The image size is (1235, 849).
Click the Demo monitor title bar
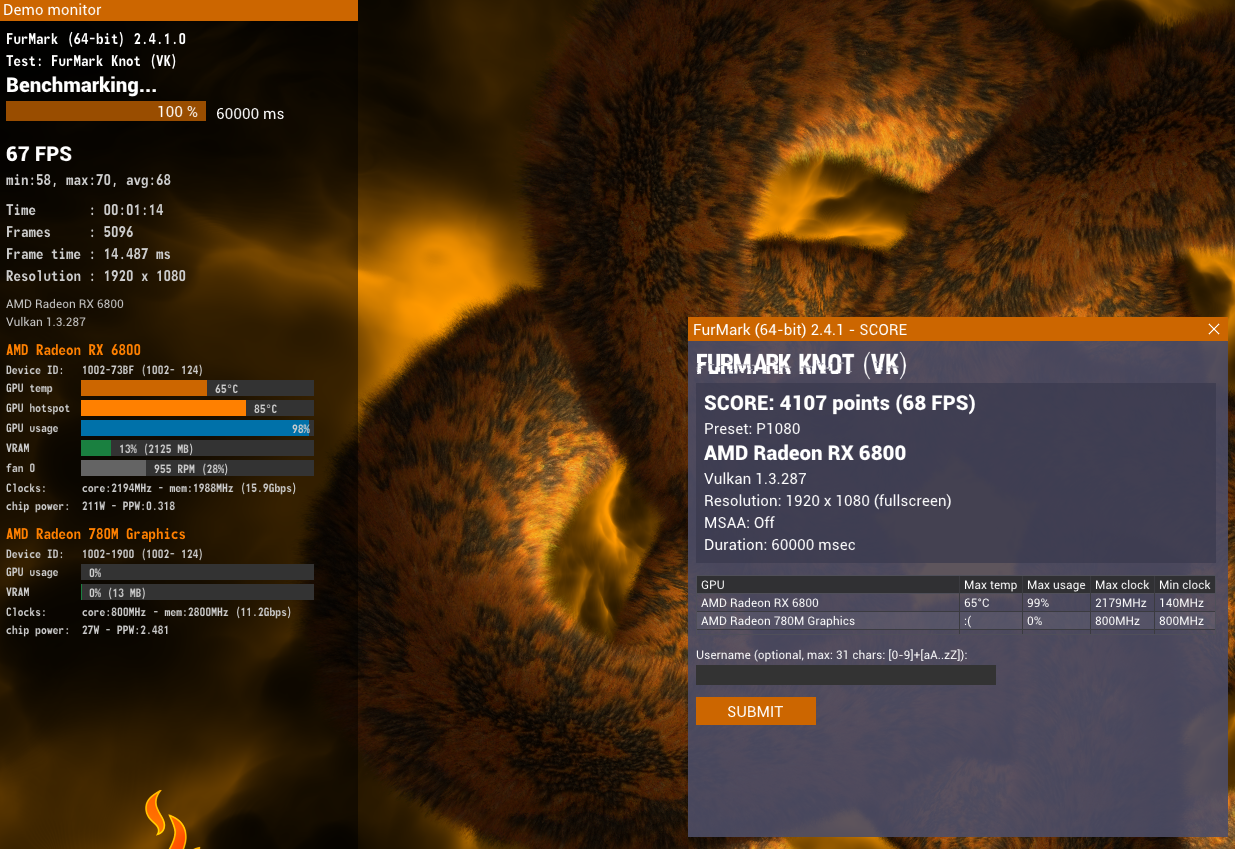tap(179, 10)
